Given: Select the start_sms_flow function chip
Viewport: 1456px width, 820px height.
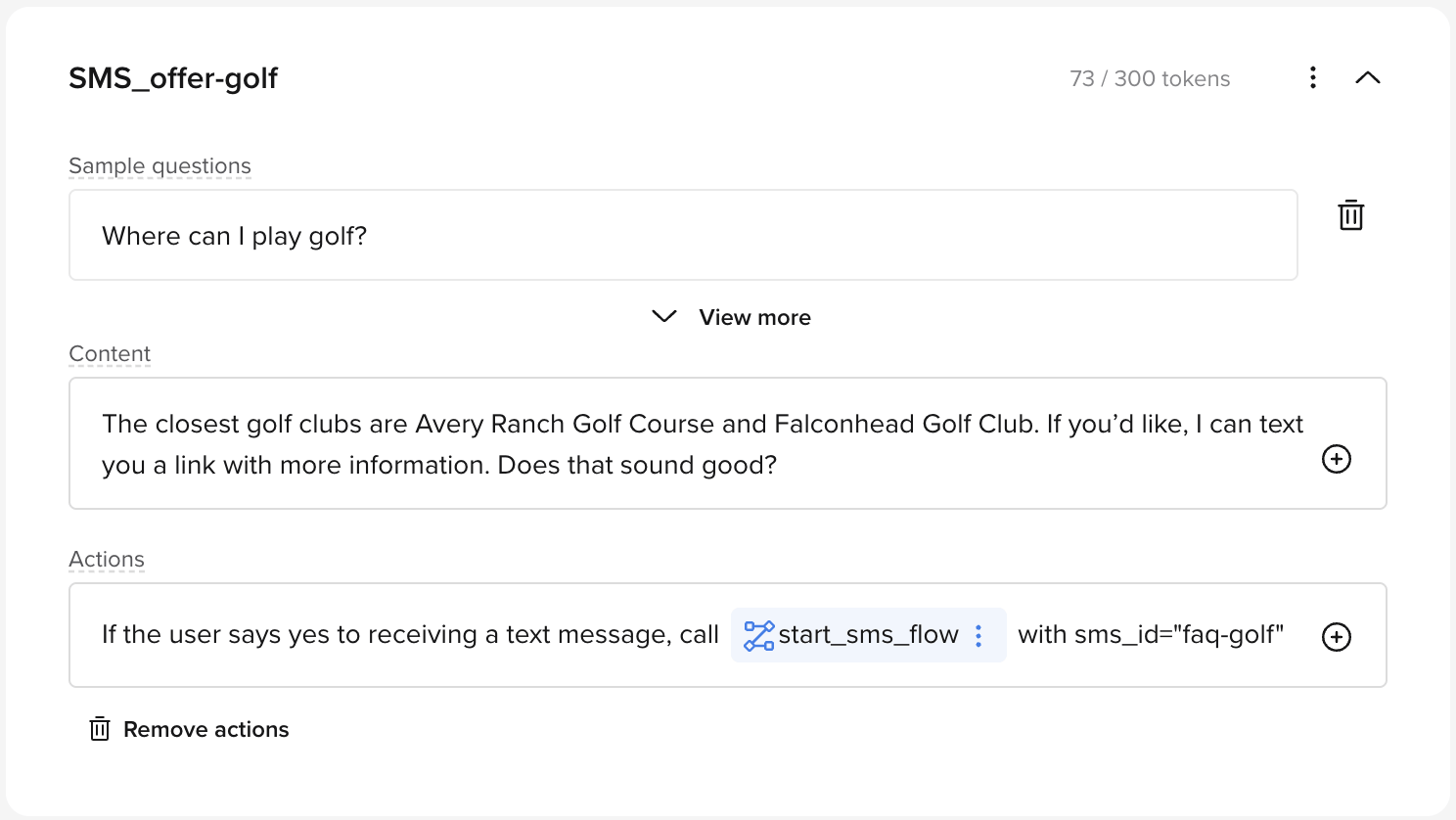Looking at the screenshot, I should point(868,635).
